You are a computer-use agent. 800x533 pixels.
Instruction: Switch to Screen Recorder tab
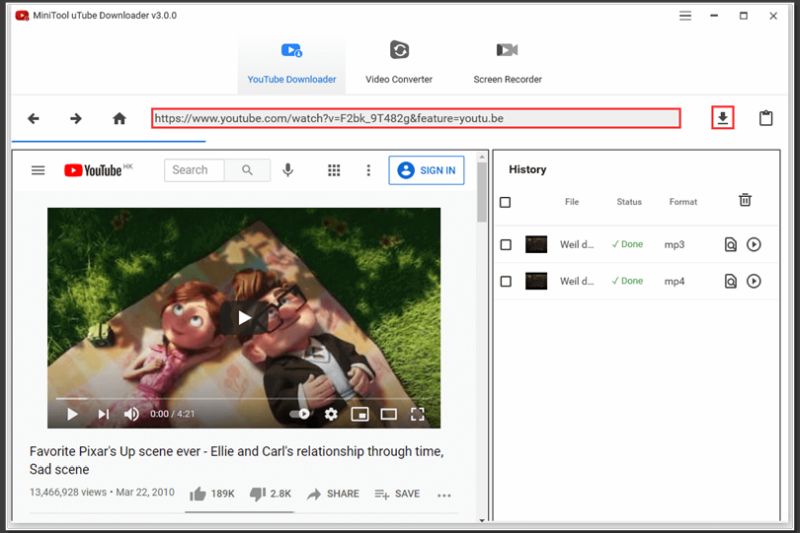(x=507, y=64)
